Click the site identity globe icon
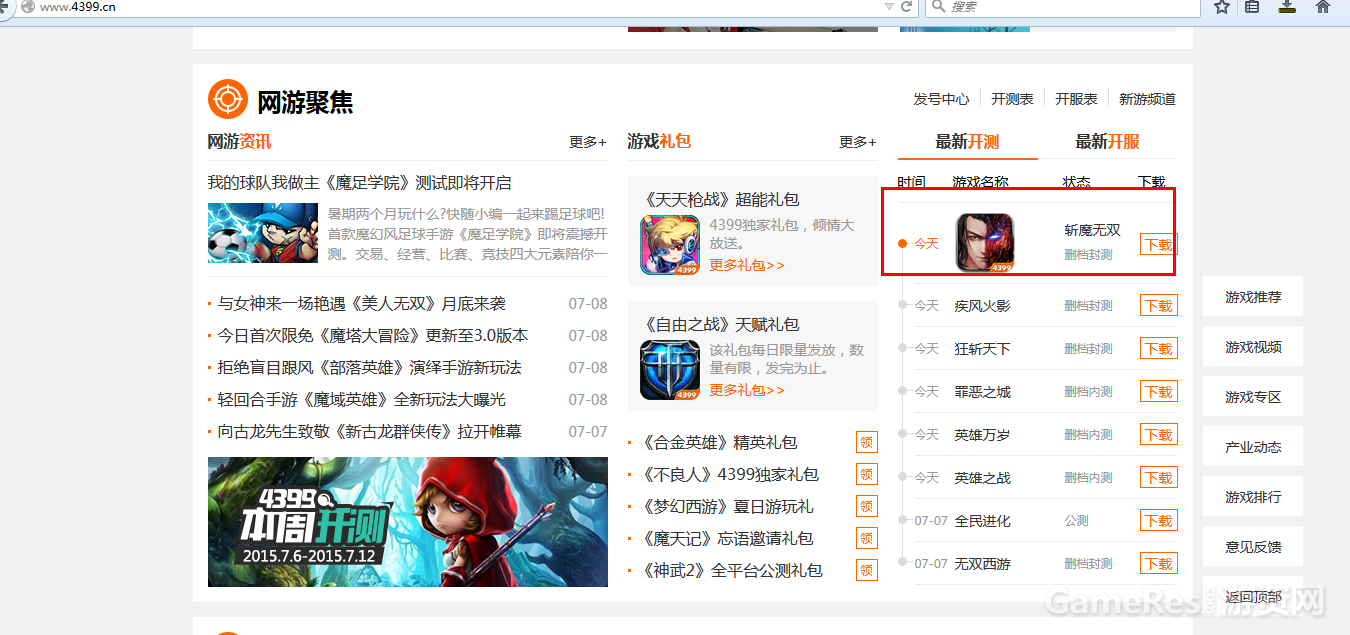The image size is (1350, 635). pos(27,7)
